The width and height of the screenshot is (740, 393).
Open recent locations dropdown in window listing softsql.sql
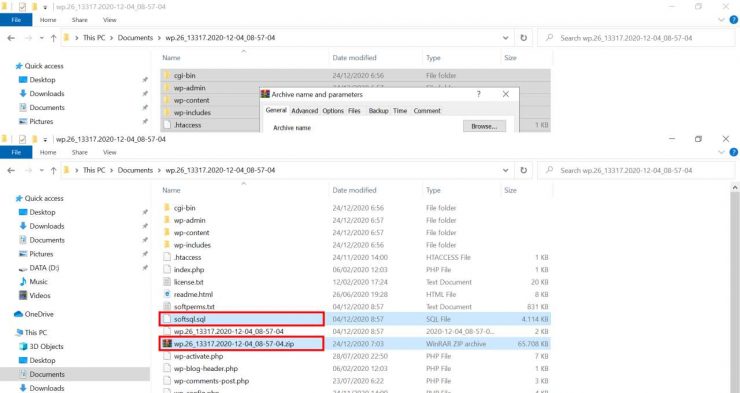[42, 170]
